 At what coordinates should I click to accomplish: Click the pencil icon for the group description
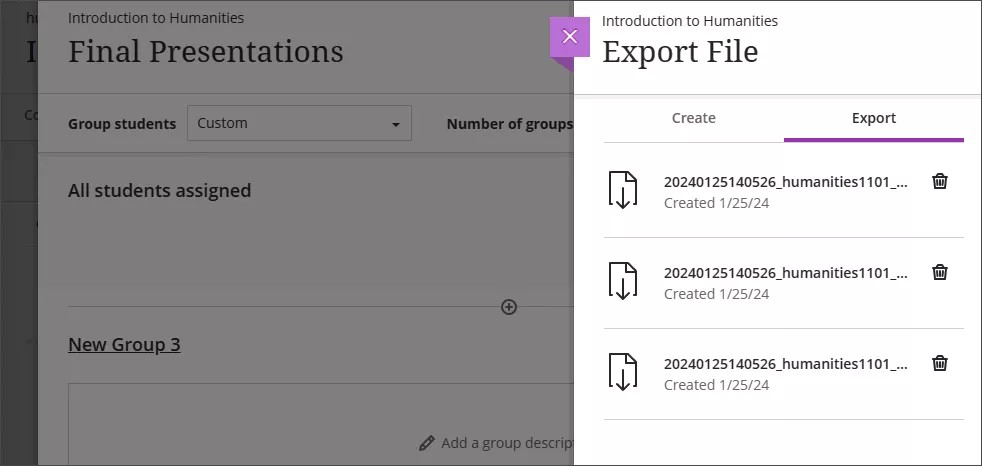click(427, 443)
